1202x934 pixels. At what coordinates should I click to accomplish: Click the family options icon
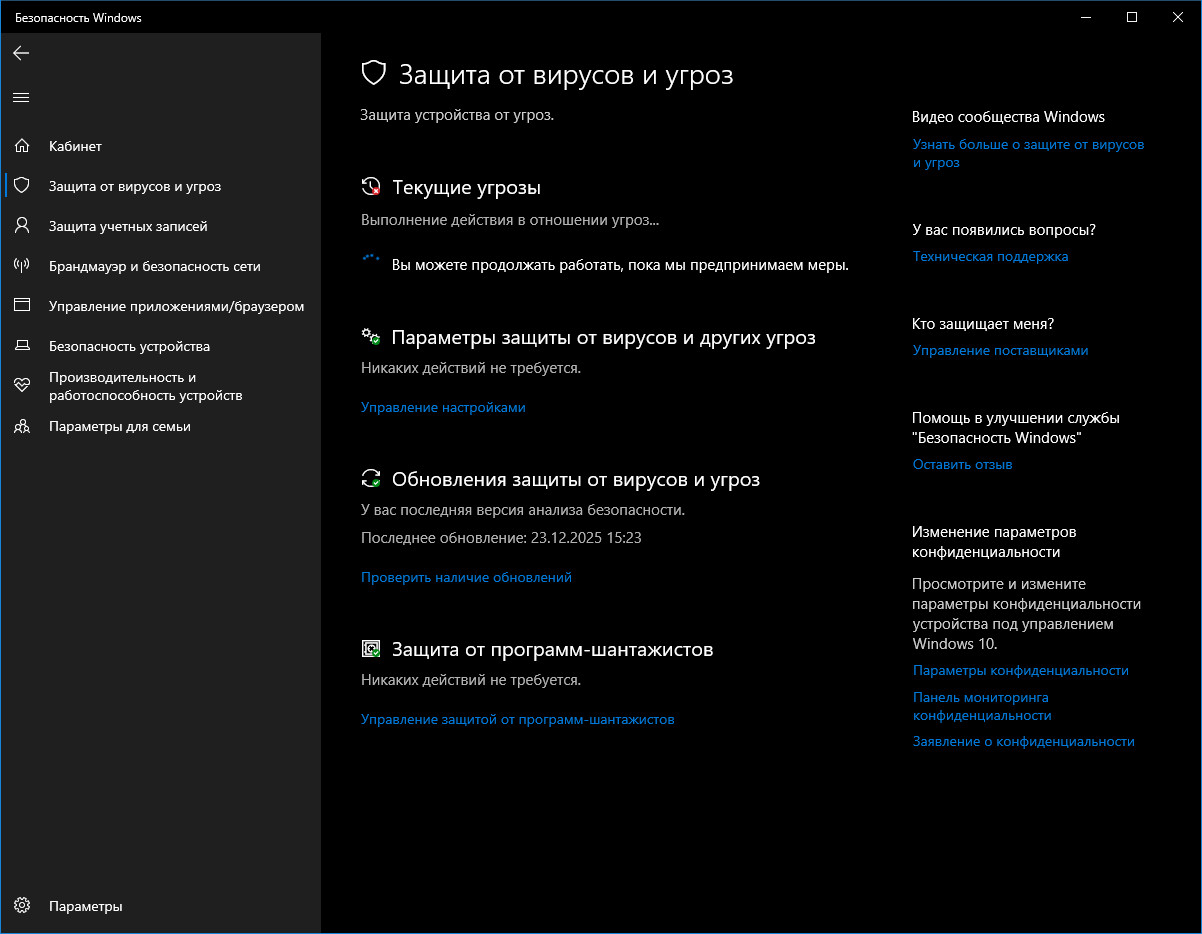tap(22, 426)
